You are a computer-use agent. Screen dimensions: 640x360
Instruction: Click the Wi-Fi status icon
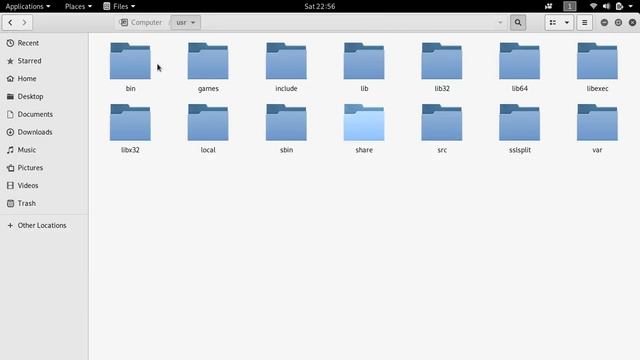[x=593, y=6]
